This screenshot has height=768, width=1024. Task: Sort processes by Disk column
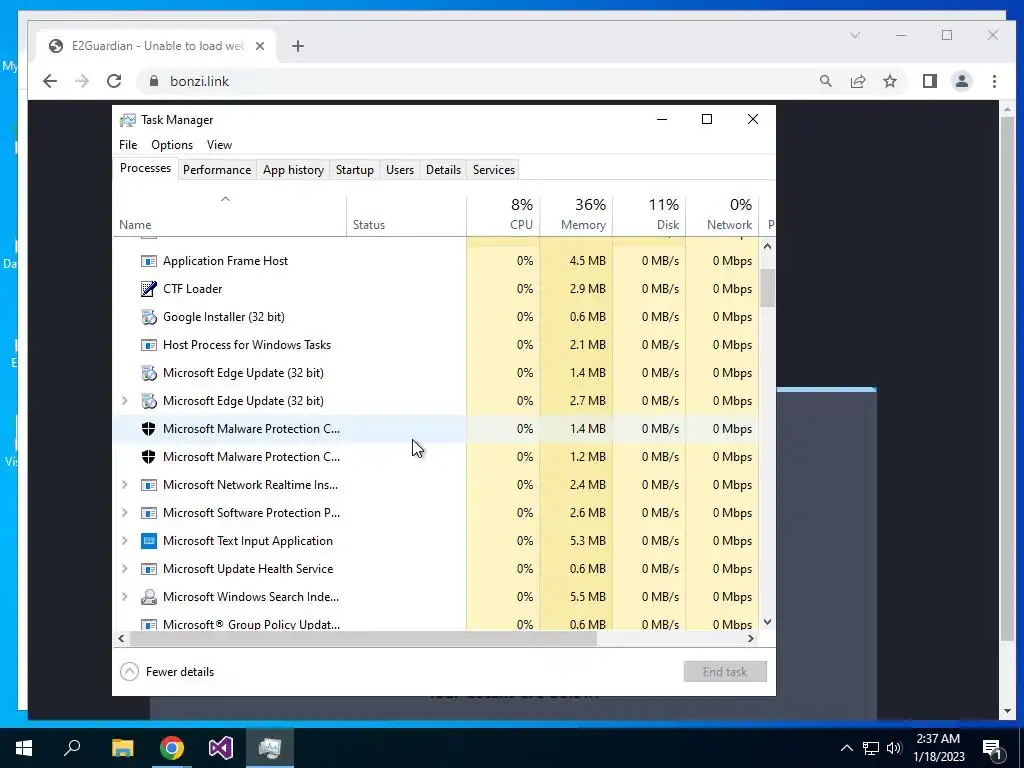(650, 216)
